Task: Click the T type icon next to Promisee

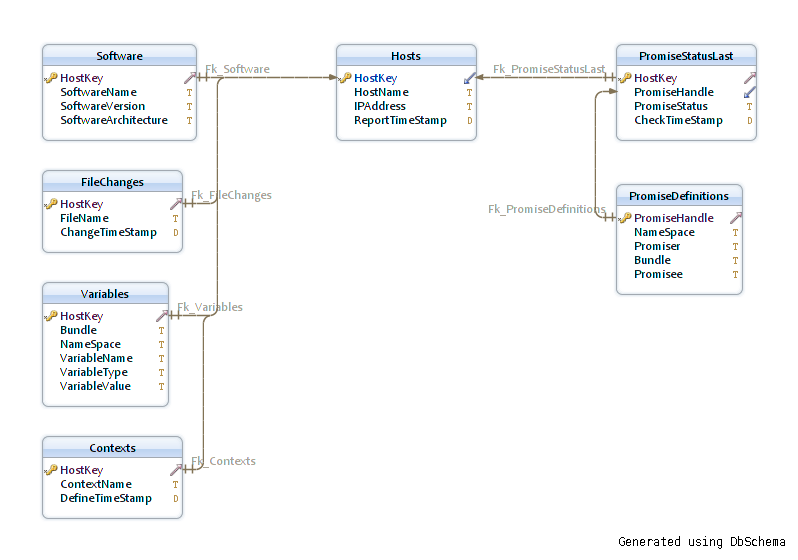Action: click(x=735, y=274)
